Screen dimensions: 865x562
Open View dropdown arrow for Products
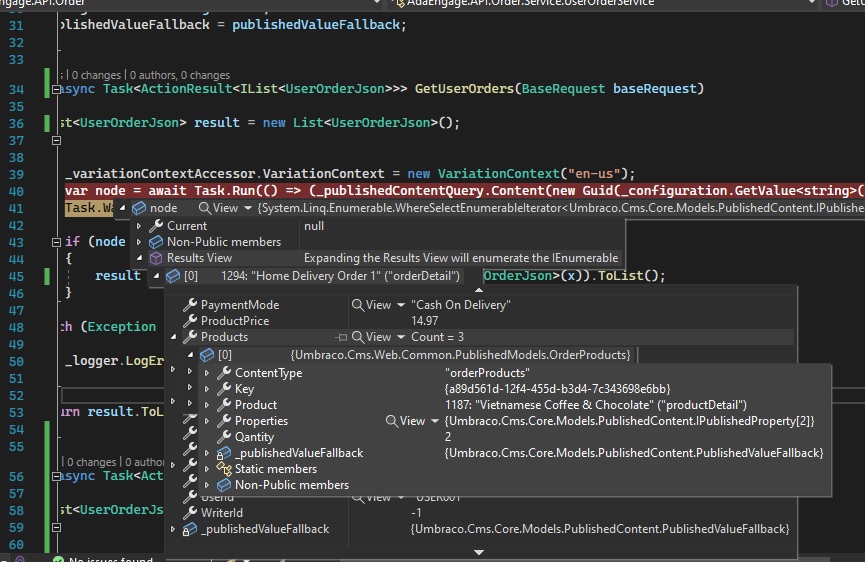401,337
